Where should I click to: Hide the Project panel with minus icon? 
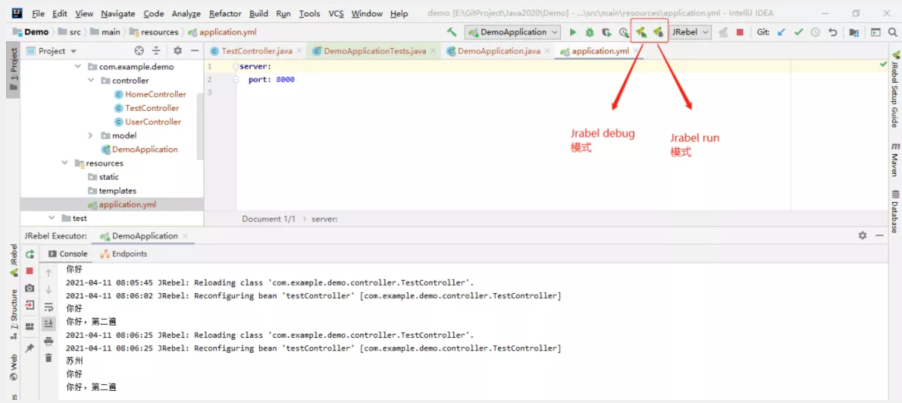pos(195,51)
